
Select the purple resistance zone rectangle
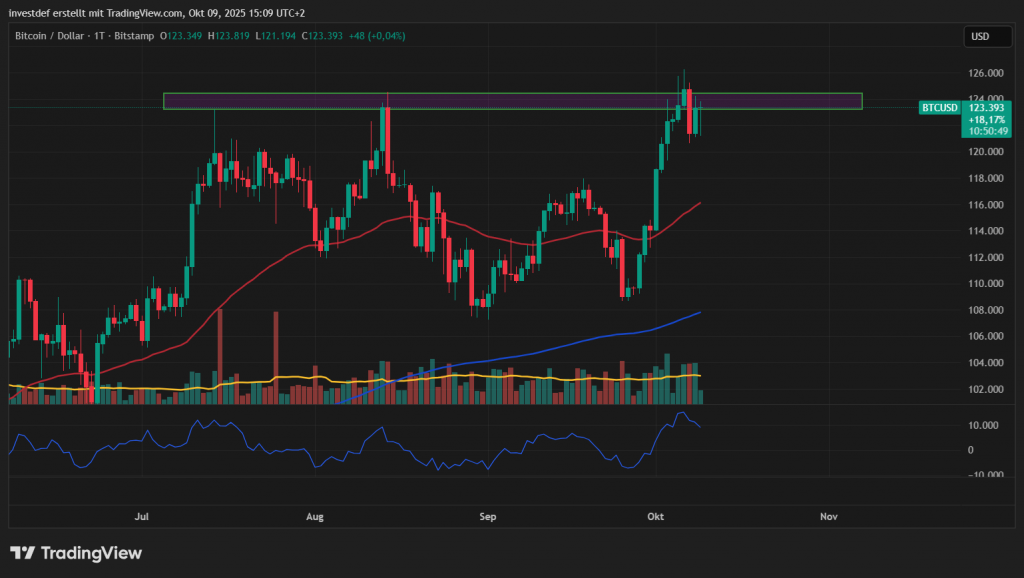[512, 101]
